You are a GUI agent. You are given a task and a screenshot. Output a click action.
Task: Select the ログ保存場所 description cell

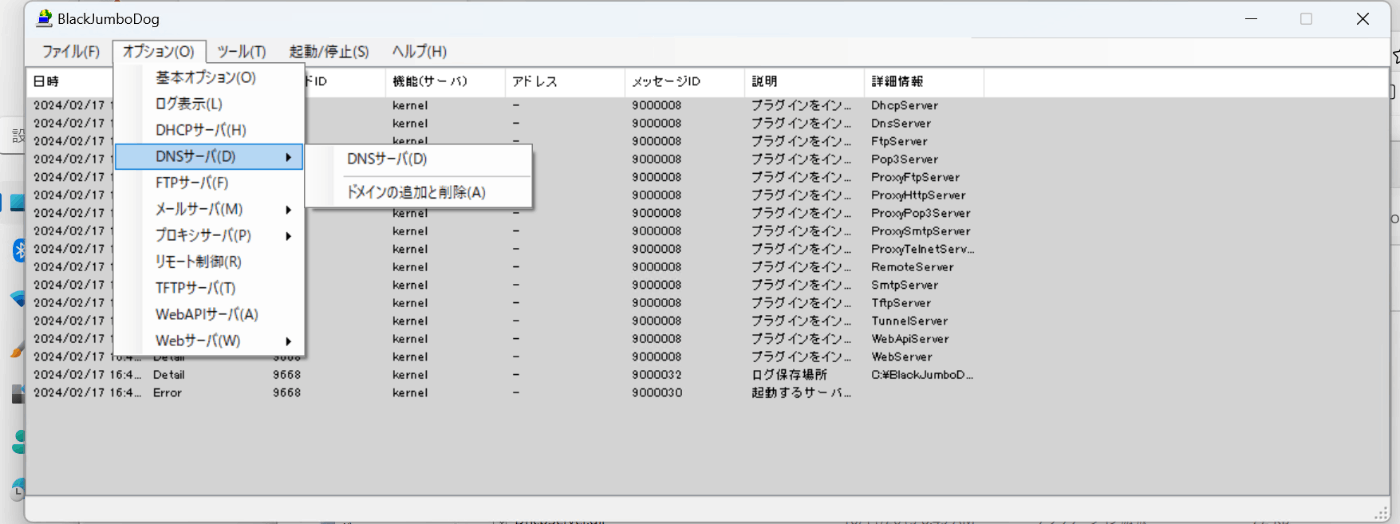tap(789, 375)
